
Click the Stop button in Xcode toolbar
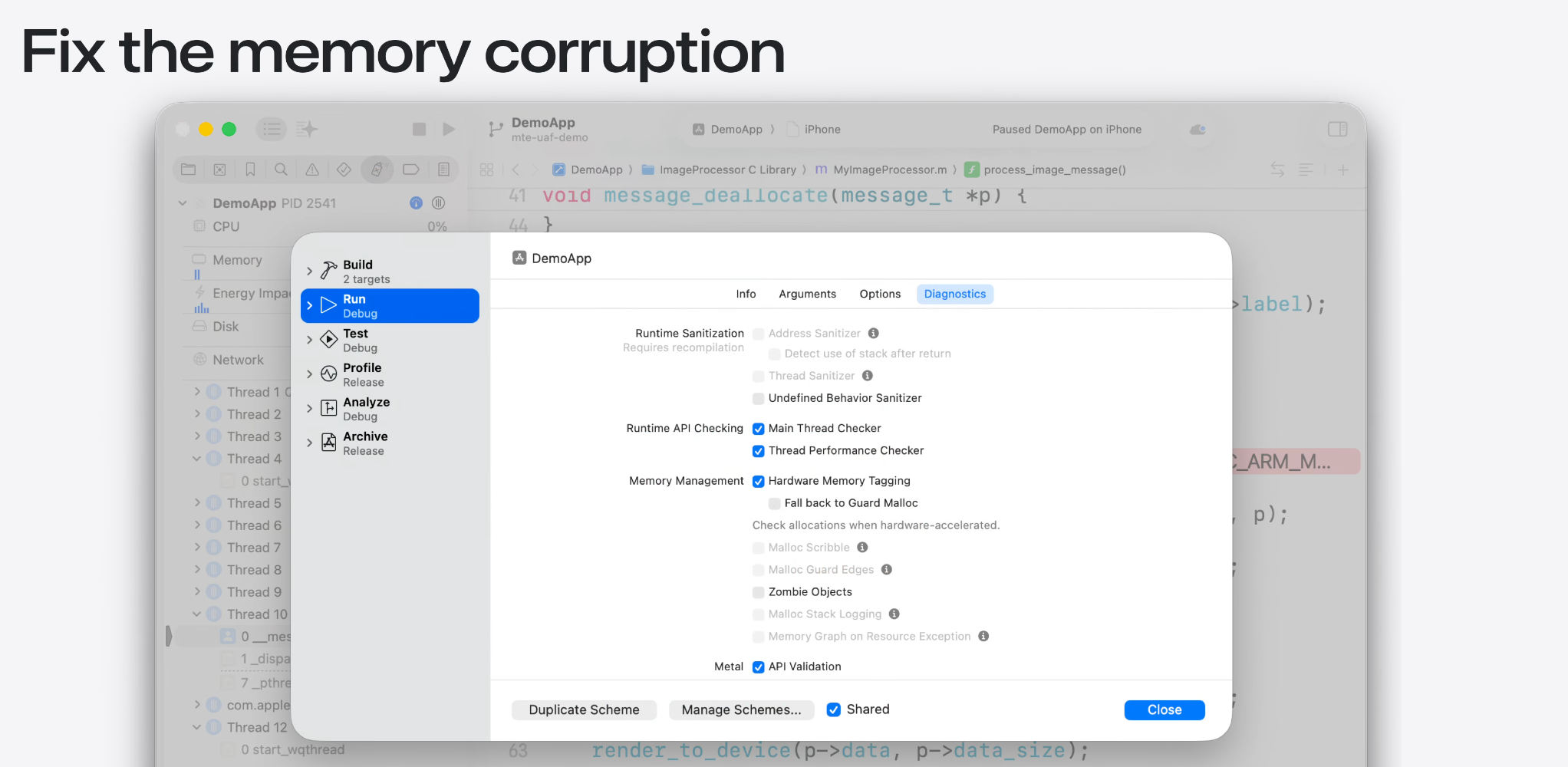coord(419,129)
